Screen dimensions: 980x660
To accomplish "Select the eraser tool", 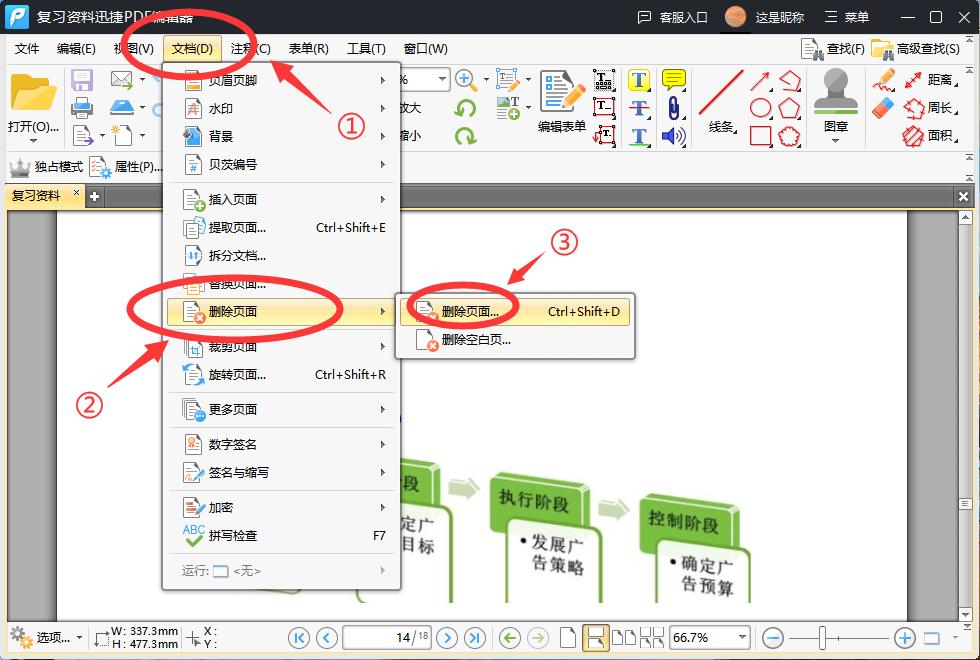I will point(884,108).
